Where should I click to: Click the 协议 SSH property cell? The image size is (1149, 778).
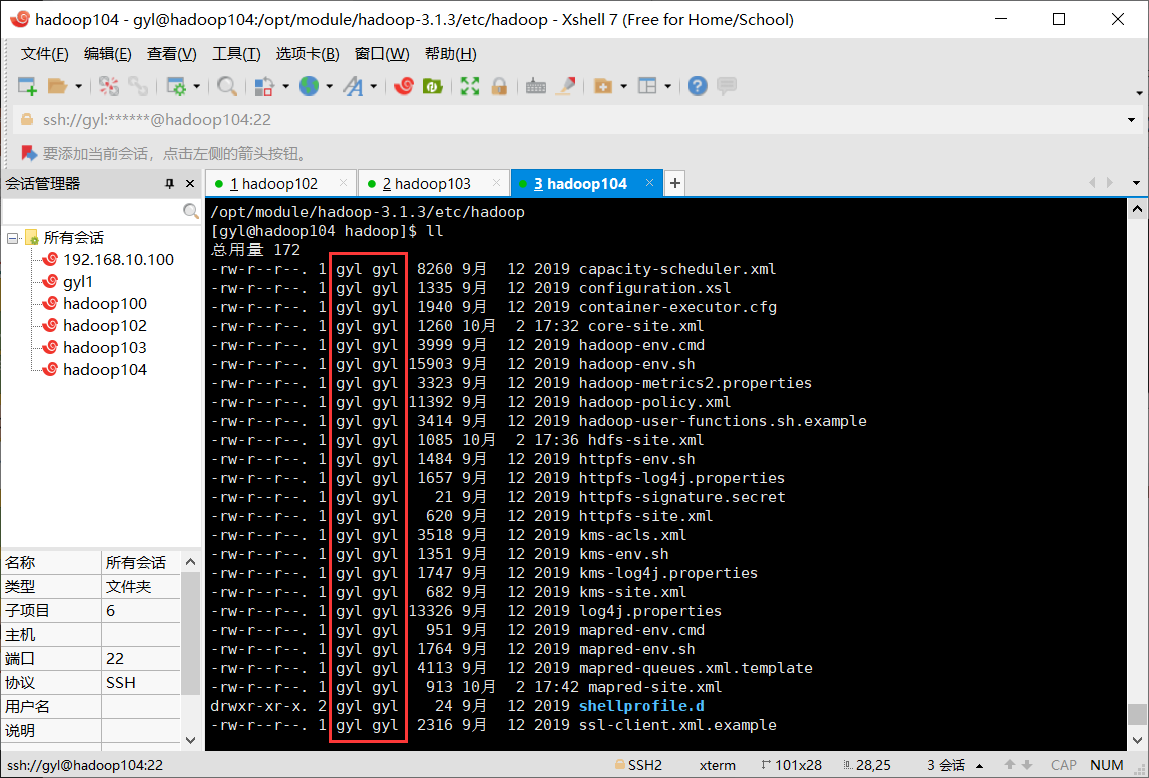pyautogui.click(x=141, y=683)
